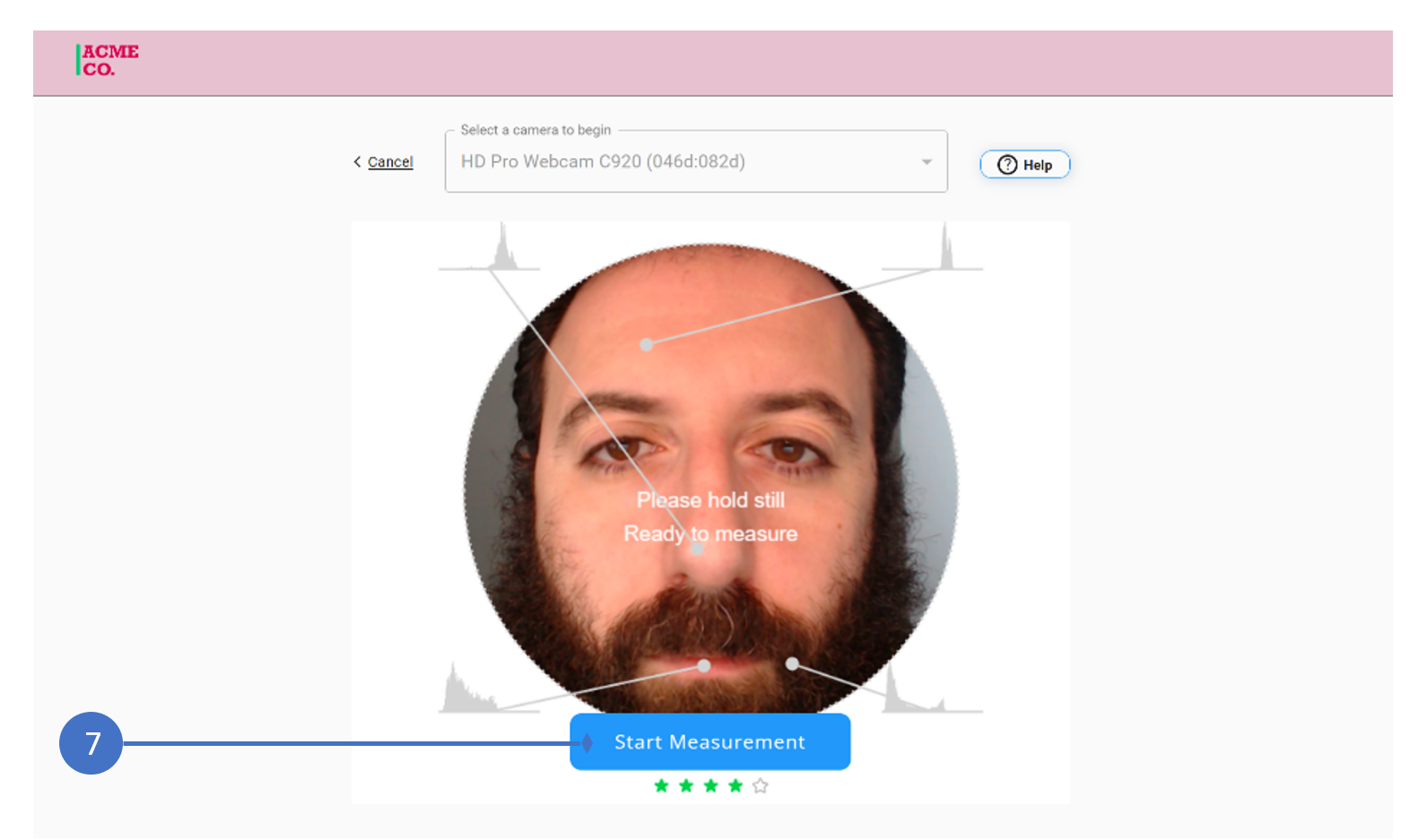Screen dimensions: 1427x840
Task: Click the question mark icon in Help
Action: (x=1007, y=165)
